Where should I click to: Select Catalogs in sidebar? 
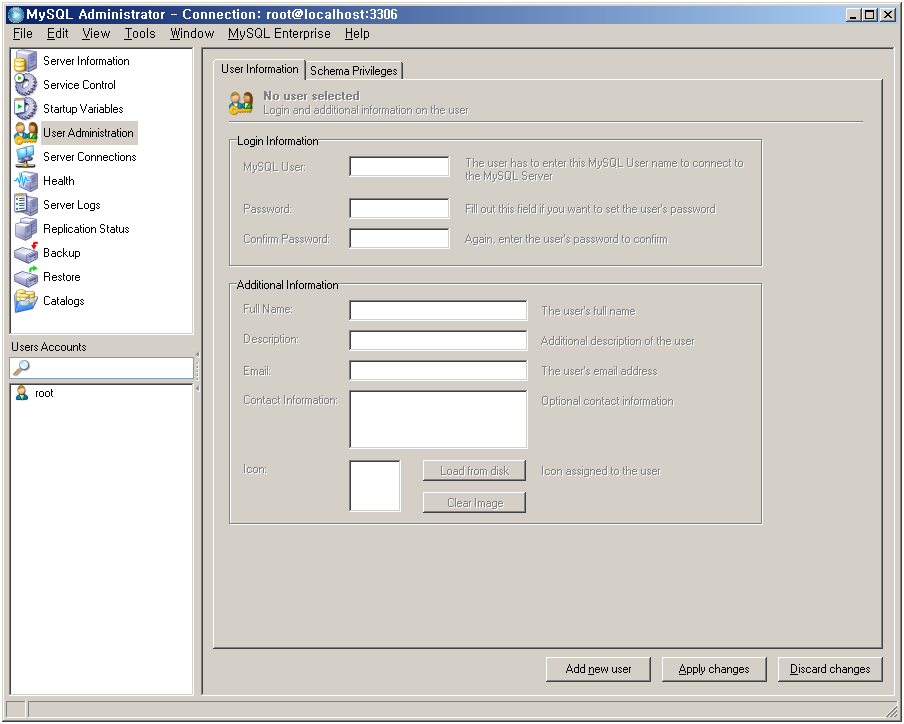click(63, 301)
